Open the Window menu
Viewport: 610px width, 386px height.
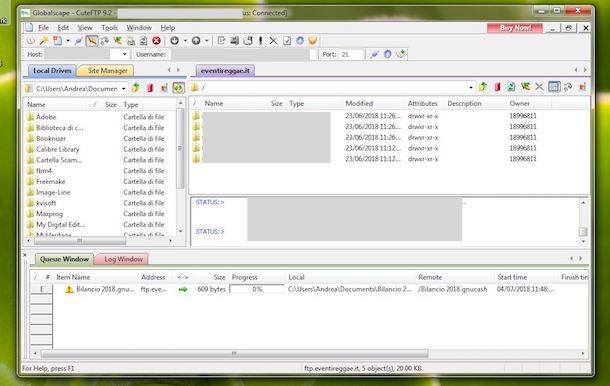tap(139, 28)
